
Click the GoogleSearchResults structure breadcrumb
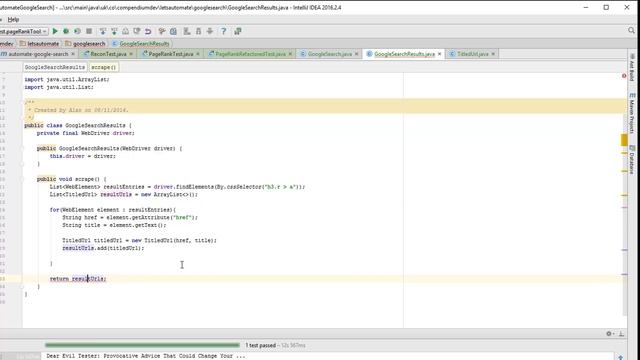[55, 67]
